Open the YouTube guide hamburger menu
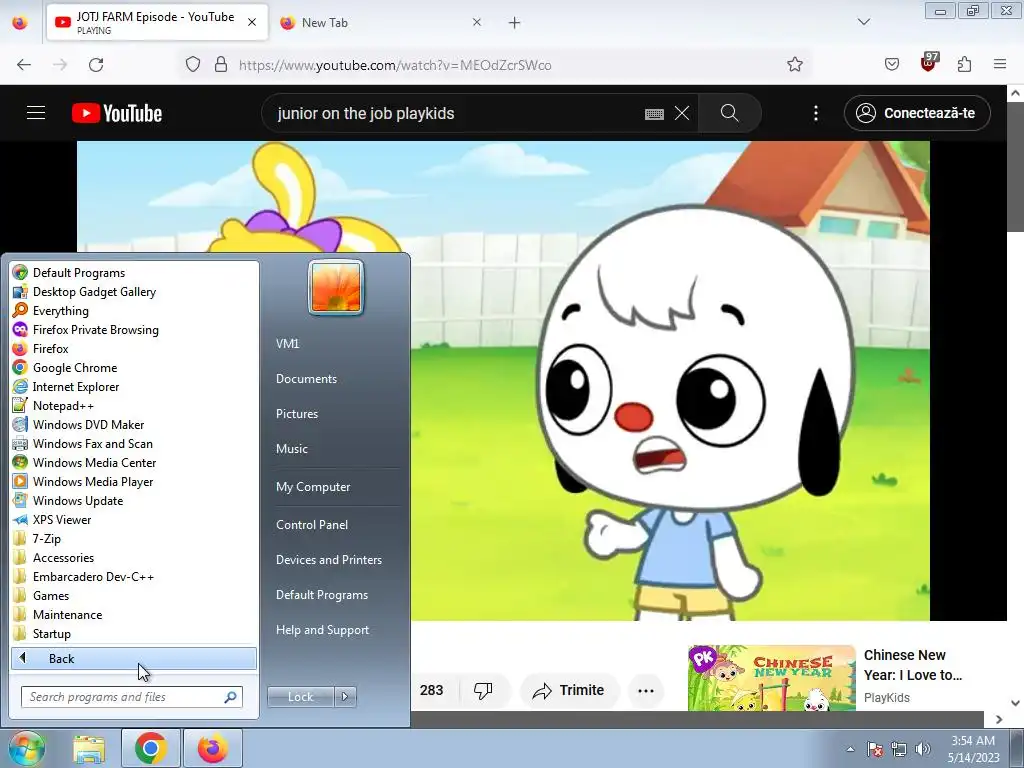This screenshot has width=1024, height=768. pyautogui.click(x=36, y=113)
